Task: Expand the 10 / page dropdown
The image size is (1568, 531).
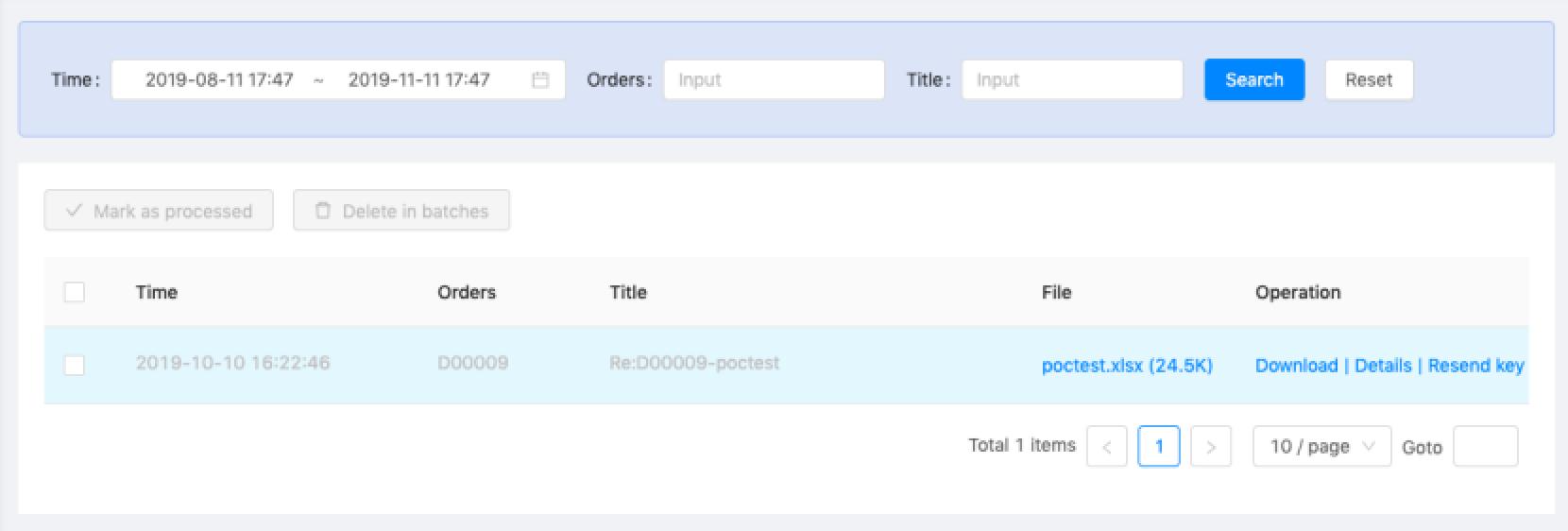Action: click(x=1321, y=447)
